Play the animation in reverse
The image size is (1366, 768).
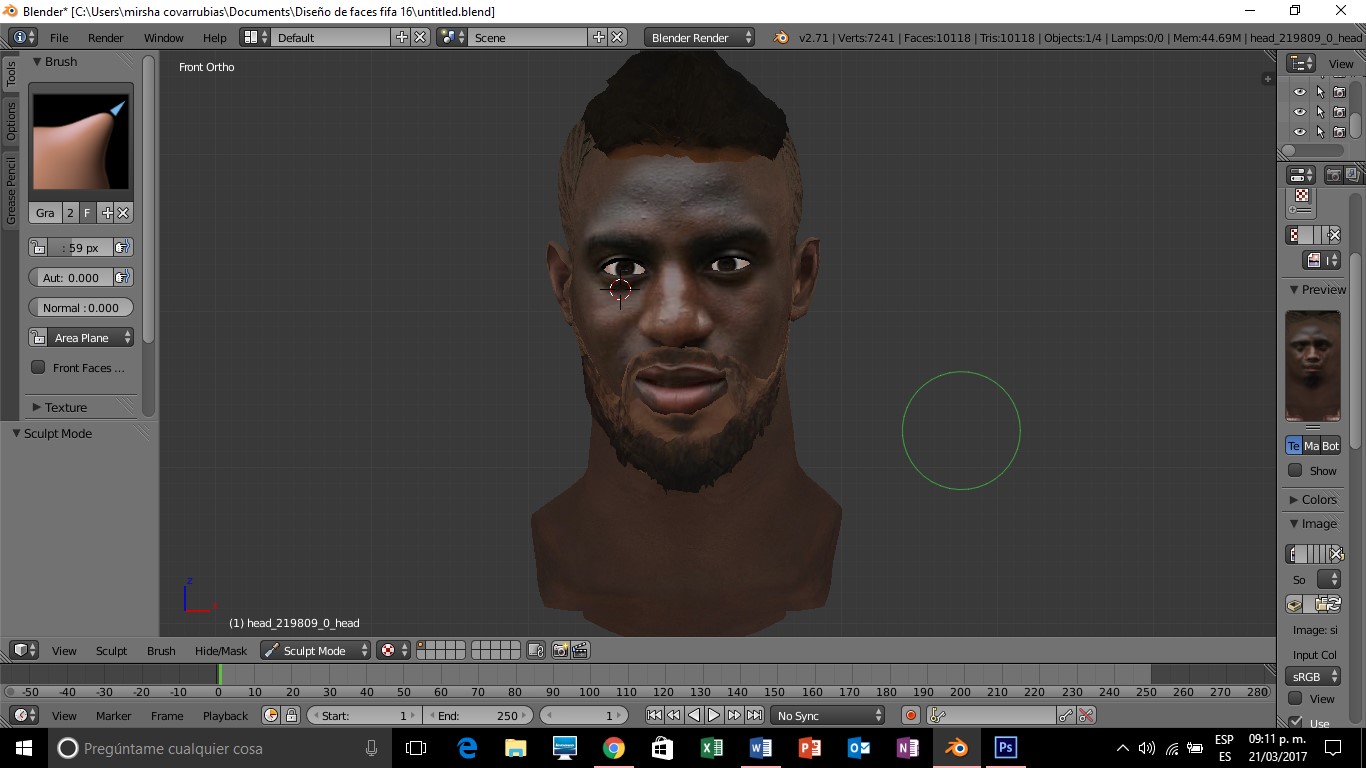pyautogui.click(x=694, y=715)
